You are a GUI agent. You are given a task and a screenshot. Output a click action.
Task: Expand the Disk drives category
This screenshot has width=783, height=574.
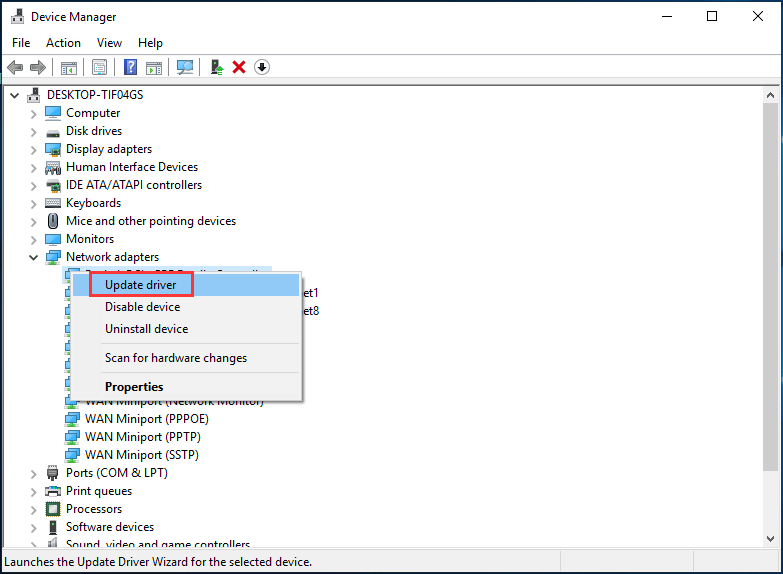click(x=33, y=132)
